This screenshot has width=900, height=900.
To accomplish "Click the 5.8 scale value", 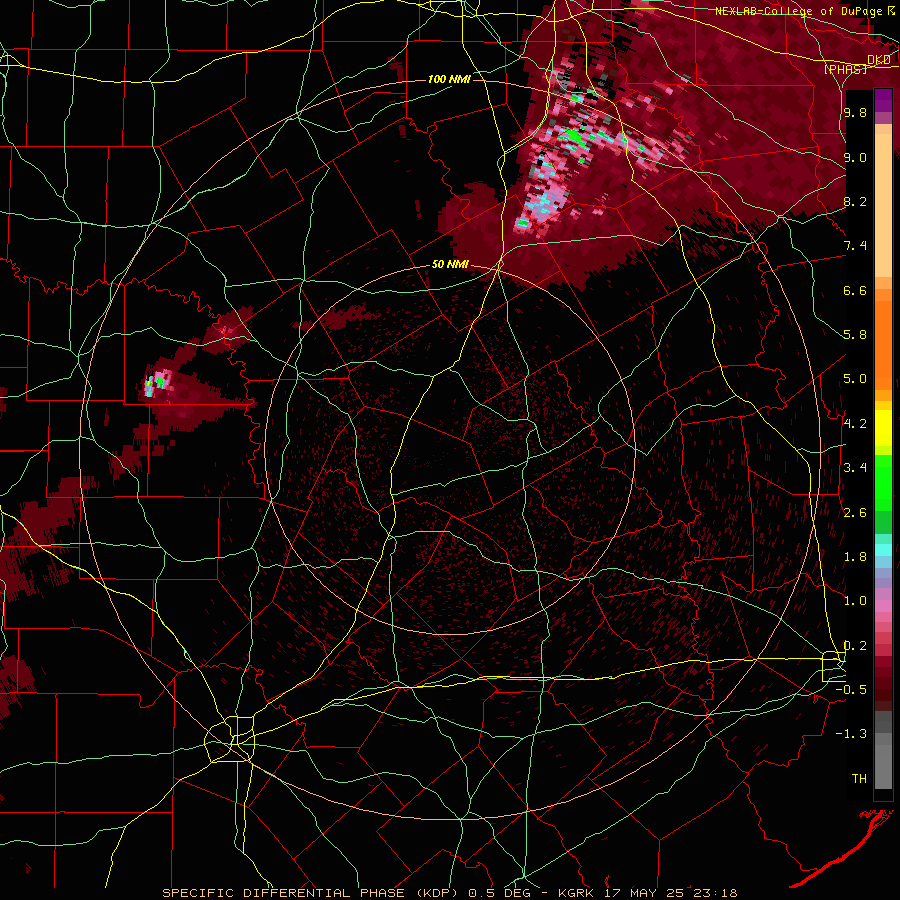I will pos(855,335).
